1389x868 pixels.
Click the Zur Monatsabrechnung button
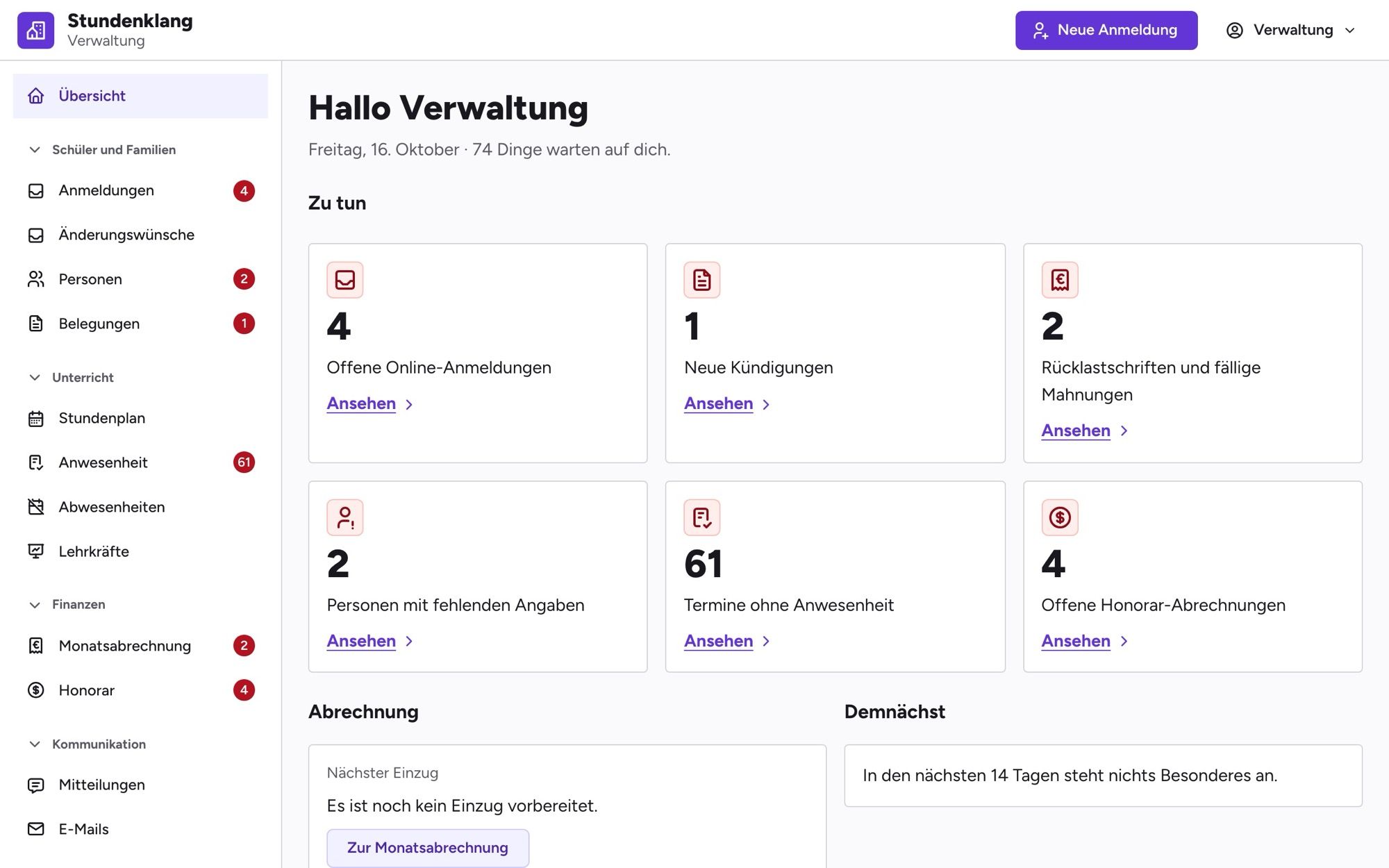click(x=428, y=847)
